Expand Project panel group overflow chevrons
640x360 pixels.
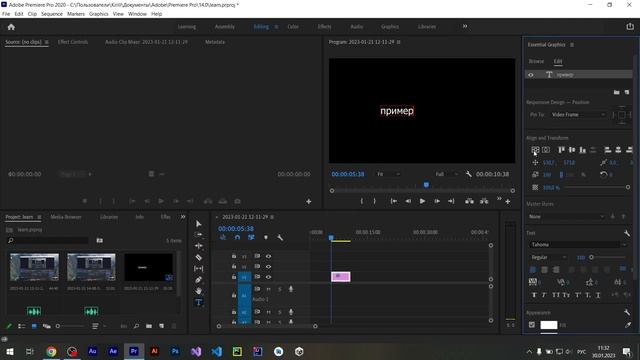[x=183, y=217]
